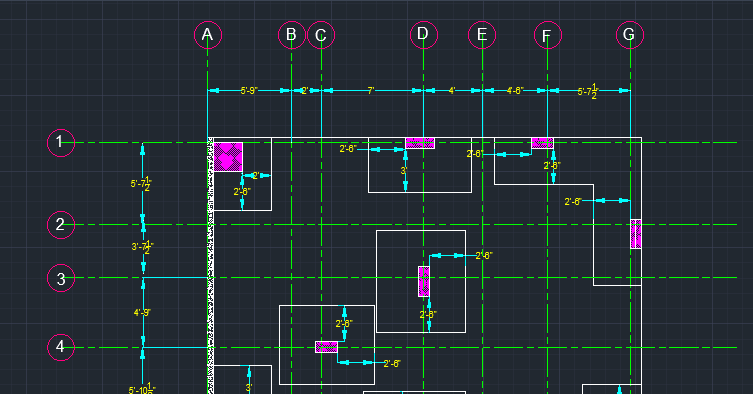Select grid bubble C
This screenshot has height=394, width=753.
tap(321, 35)
